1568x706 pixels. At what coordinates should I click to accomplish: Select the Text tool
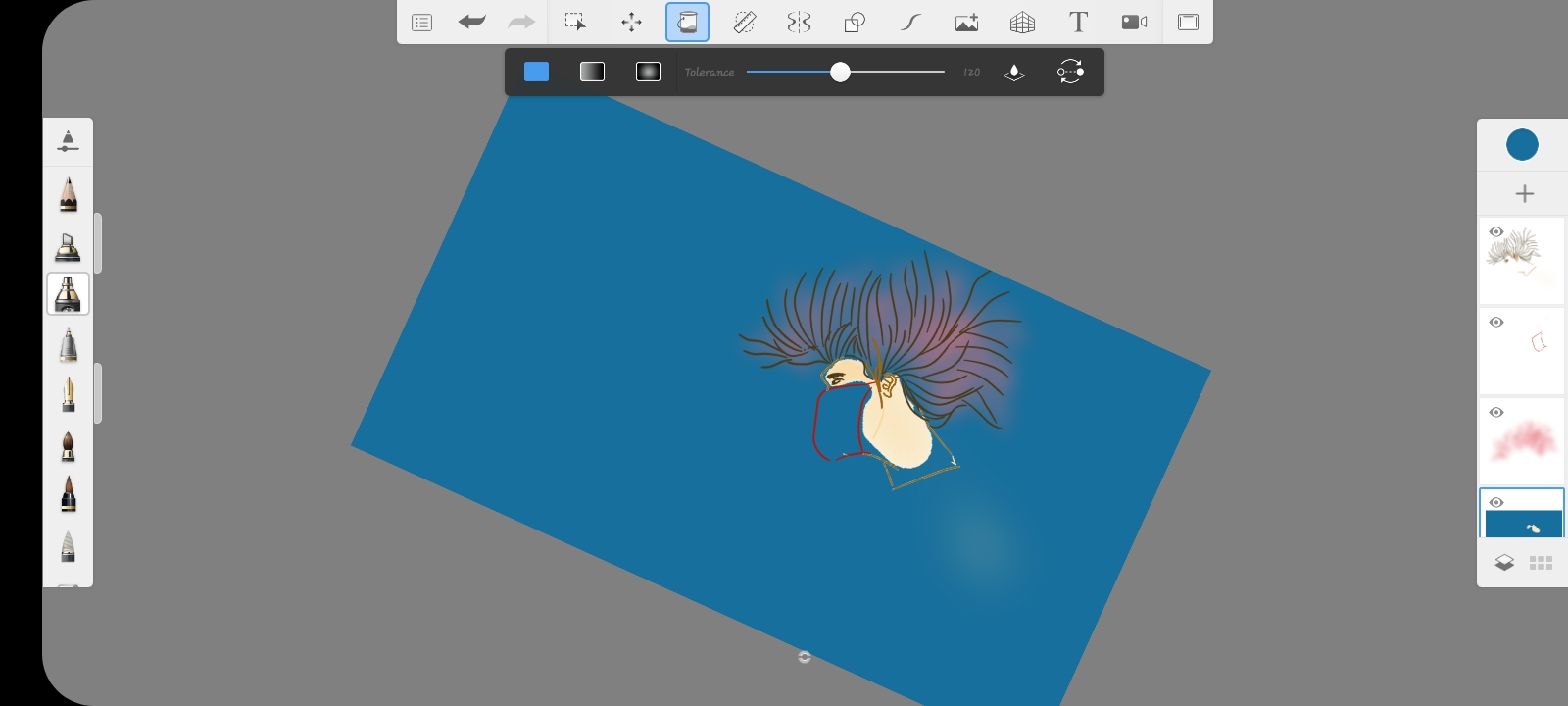1078,23
